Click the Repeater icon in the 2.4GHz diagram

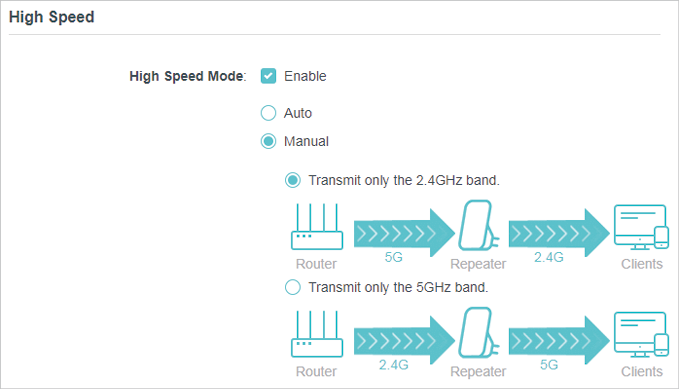479,225
